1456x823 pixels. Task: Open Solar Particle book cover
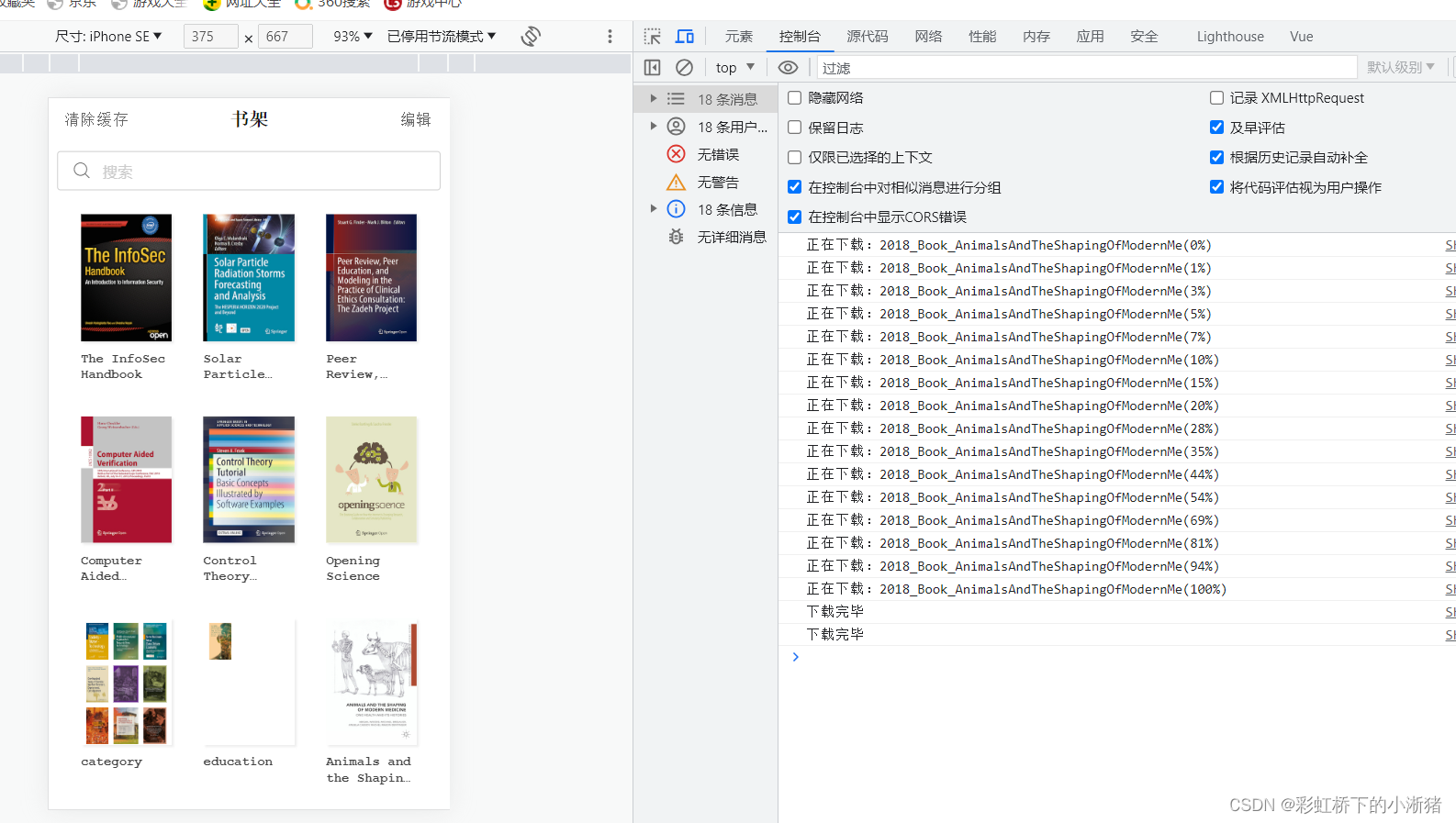tap(249, 278)
